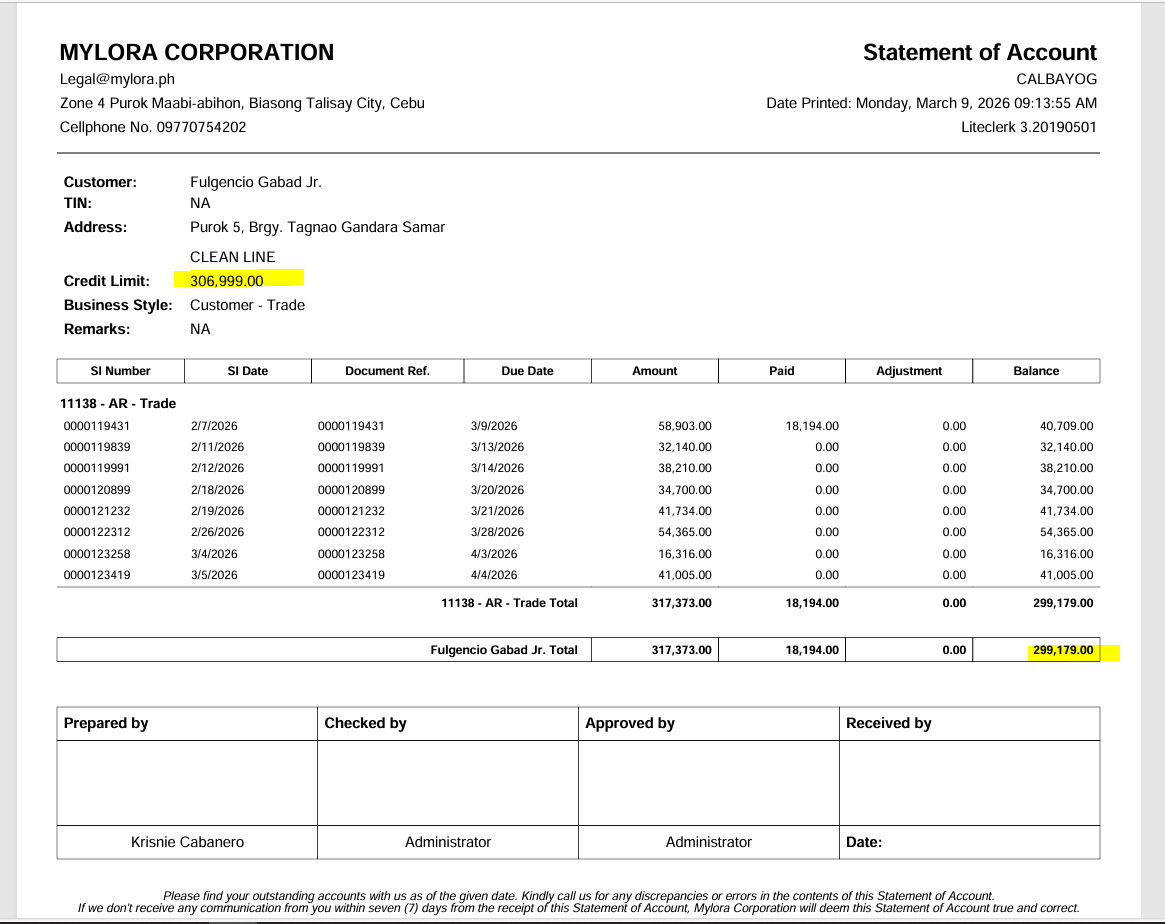The image size is (1165, 924).
Task: Select the highlighted total balance 299,179.00
Action: tap(1062, 650)
